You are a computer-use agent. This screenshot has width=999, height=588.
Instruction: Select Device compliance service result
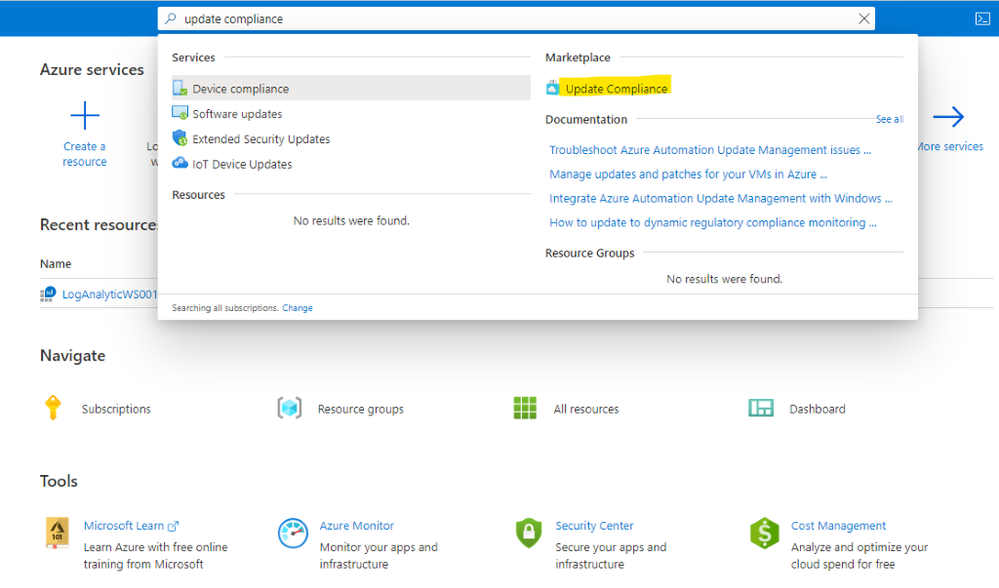click(351, 88)
